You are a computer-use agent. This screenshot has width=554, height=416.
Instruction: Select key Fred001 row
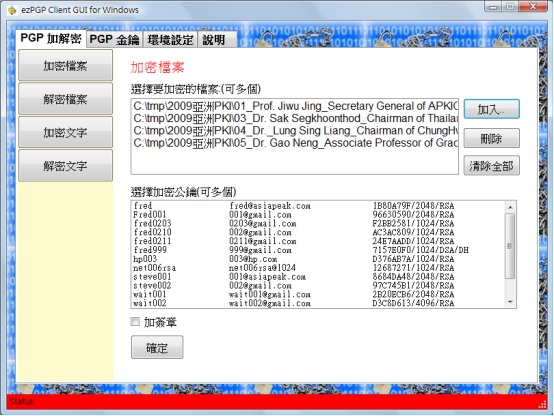tap(318, 215)
